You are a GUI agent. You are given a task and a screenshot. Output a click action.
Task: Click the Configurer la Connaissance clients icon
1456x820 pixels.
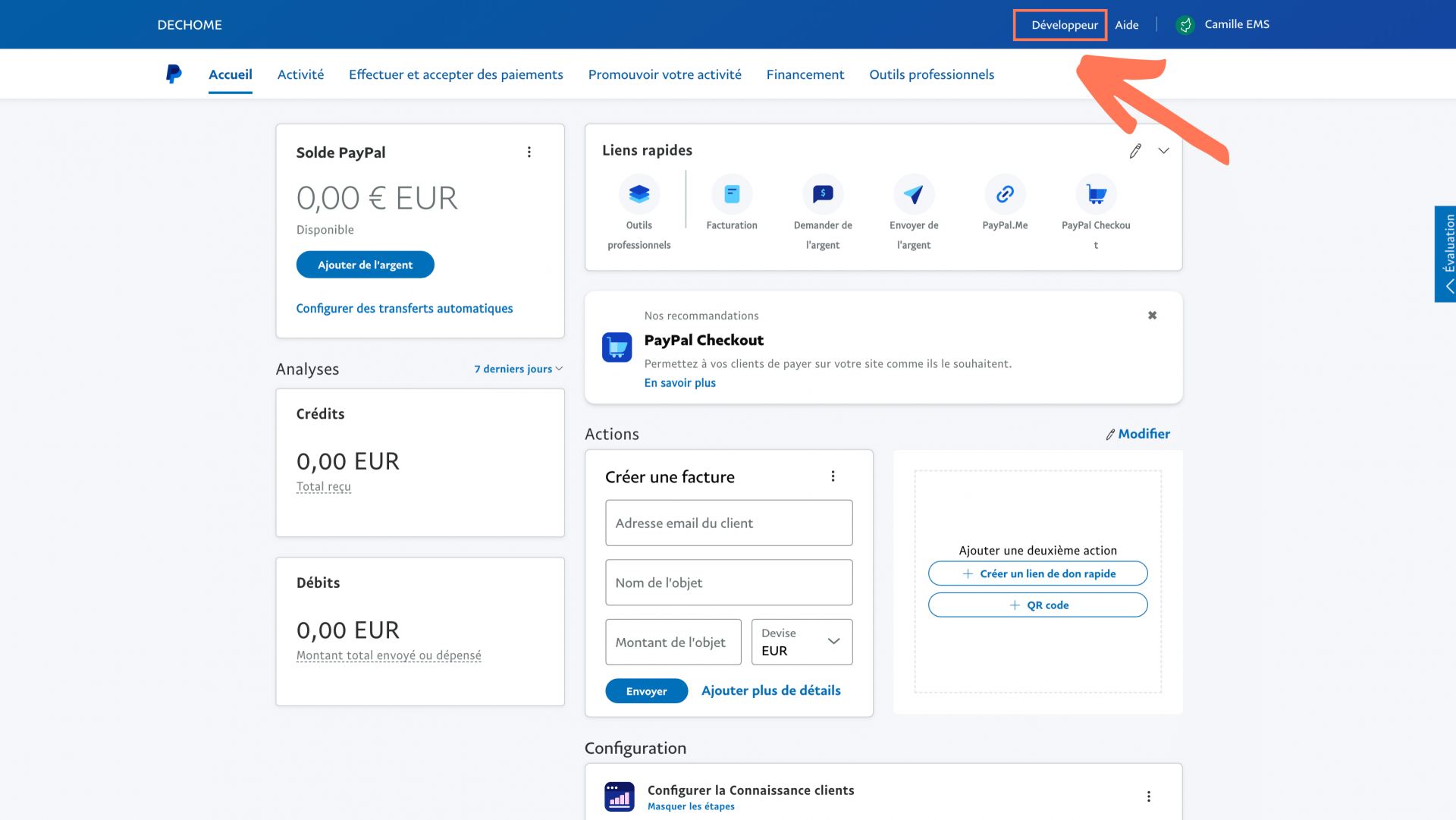coord(620,796)
